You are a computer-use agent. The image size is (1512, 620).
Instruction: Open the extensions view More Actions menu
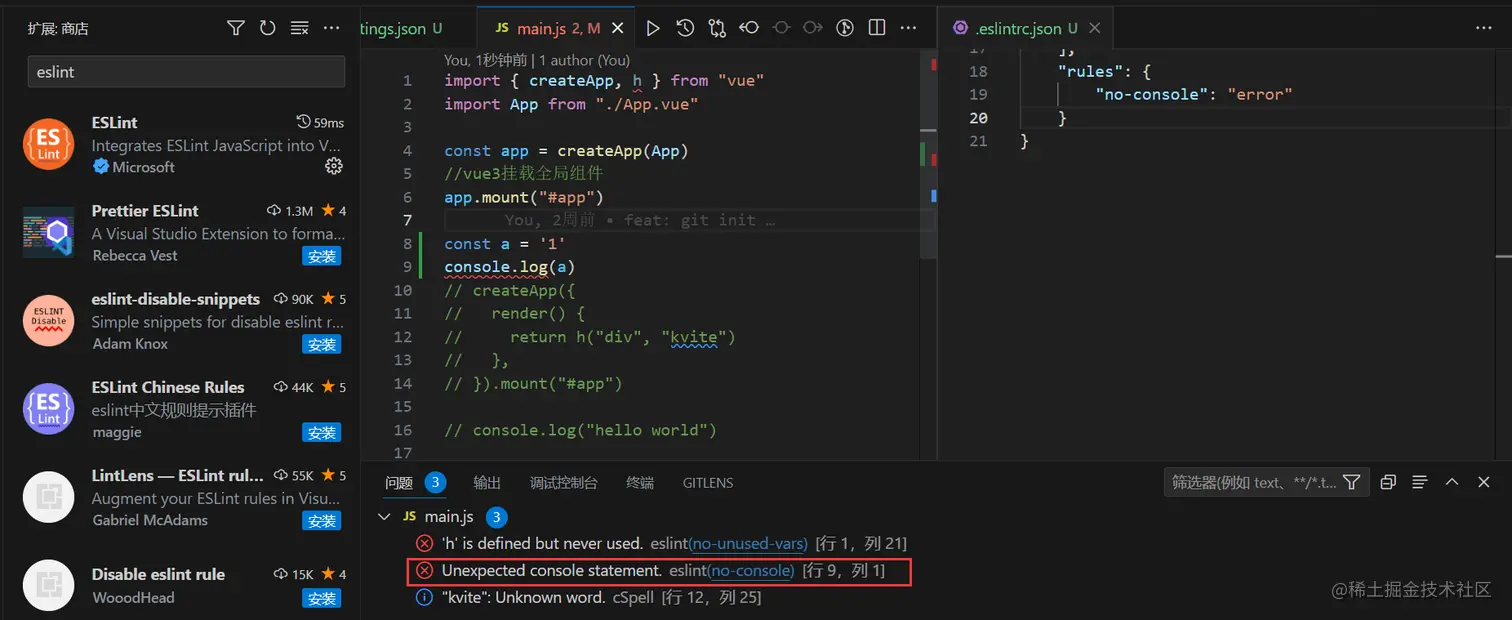pos(332,28)
